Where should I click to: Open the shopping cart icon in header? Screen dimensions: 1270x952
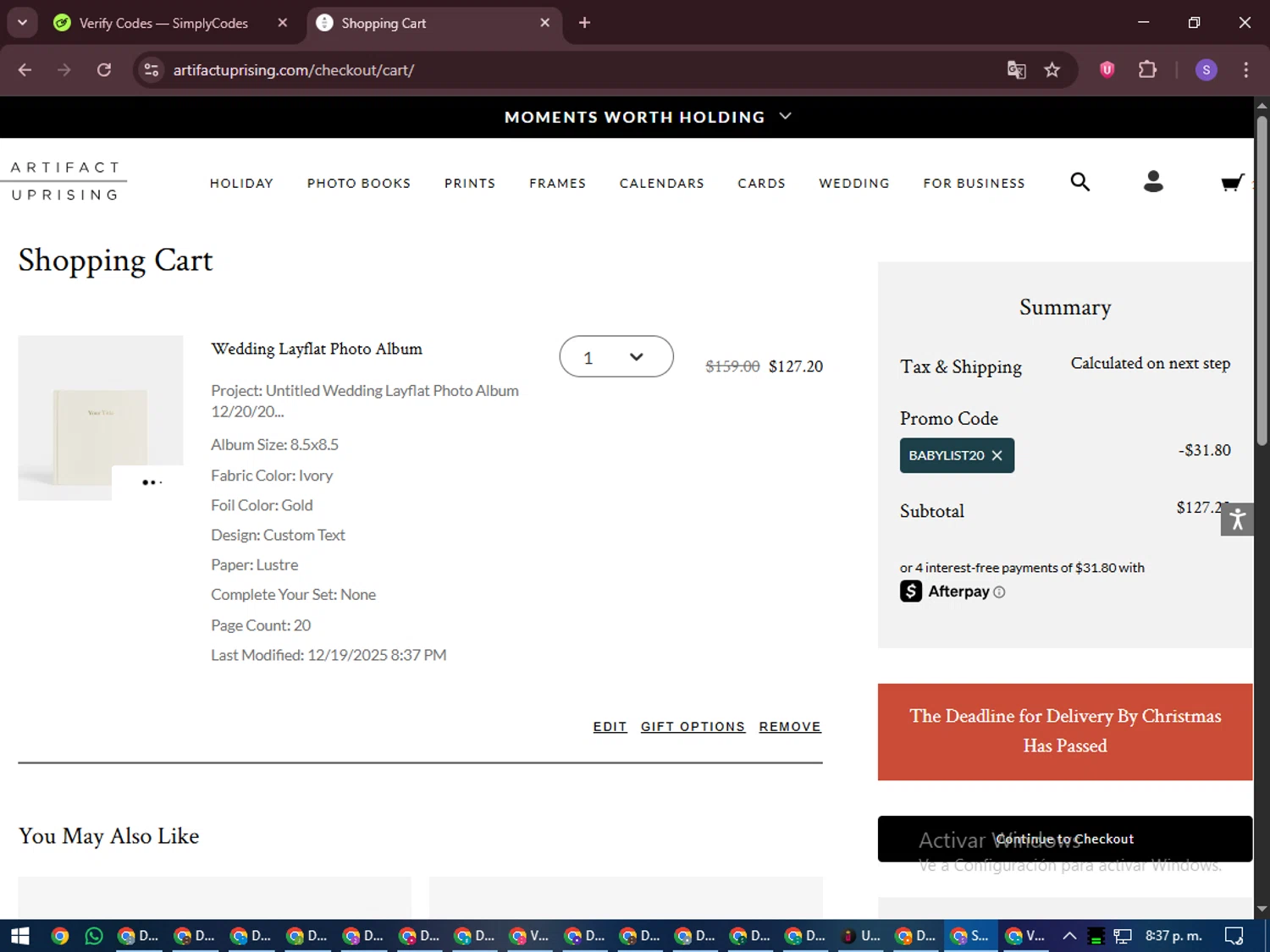coord(1232,182)
